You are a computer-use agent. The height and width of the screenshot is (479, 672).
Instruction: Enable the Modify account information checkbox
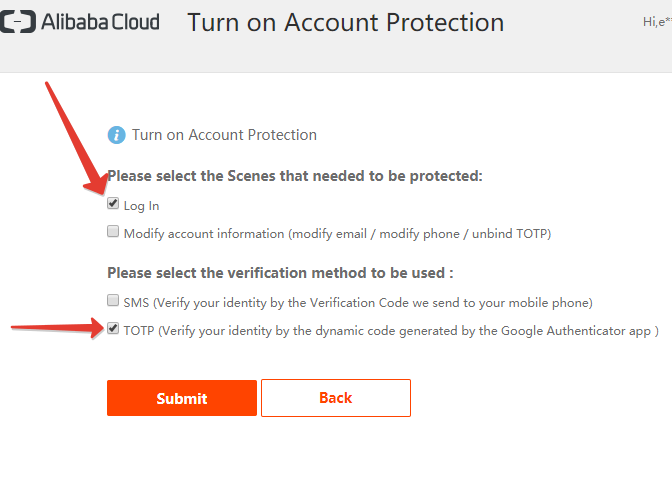[x=113, y=232]
